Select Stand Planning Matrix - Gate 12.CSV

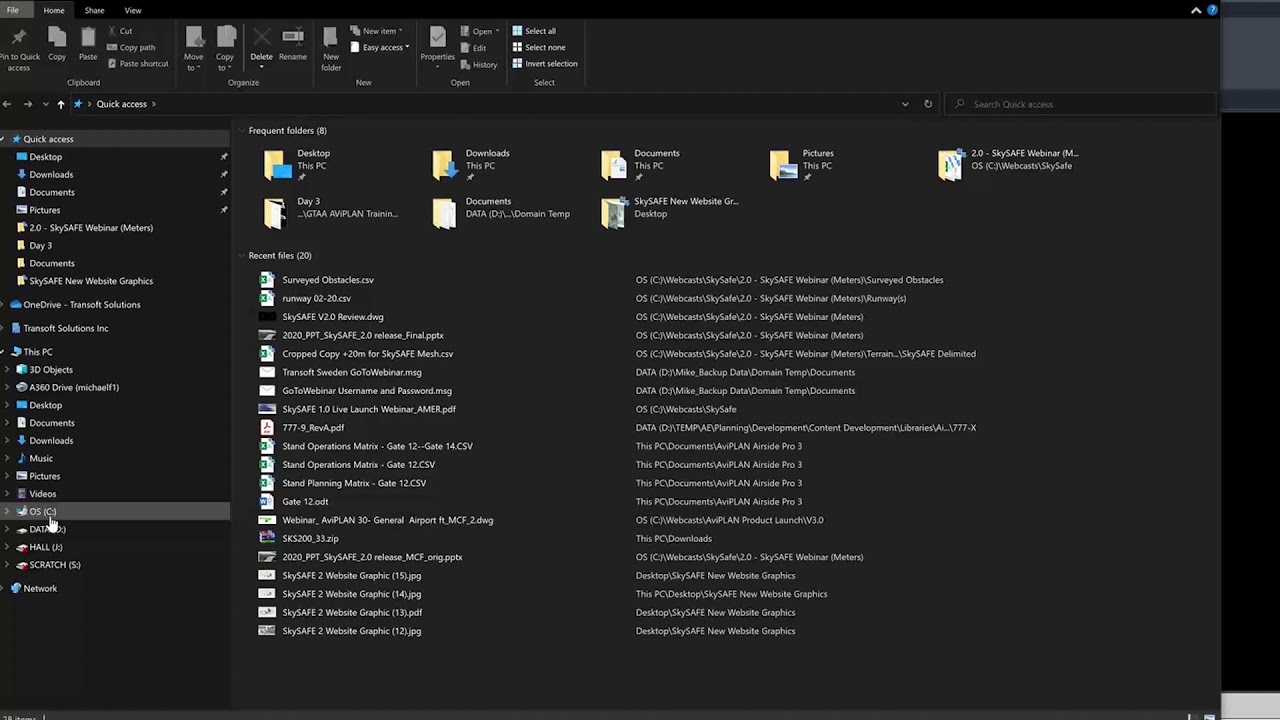pos(354,483)
